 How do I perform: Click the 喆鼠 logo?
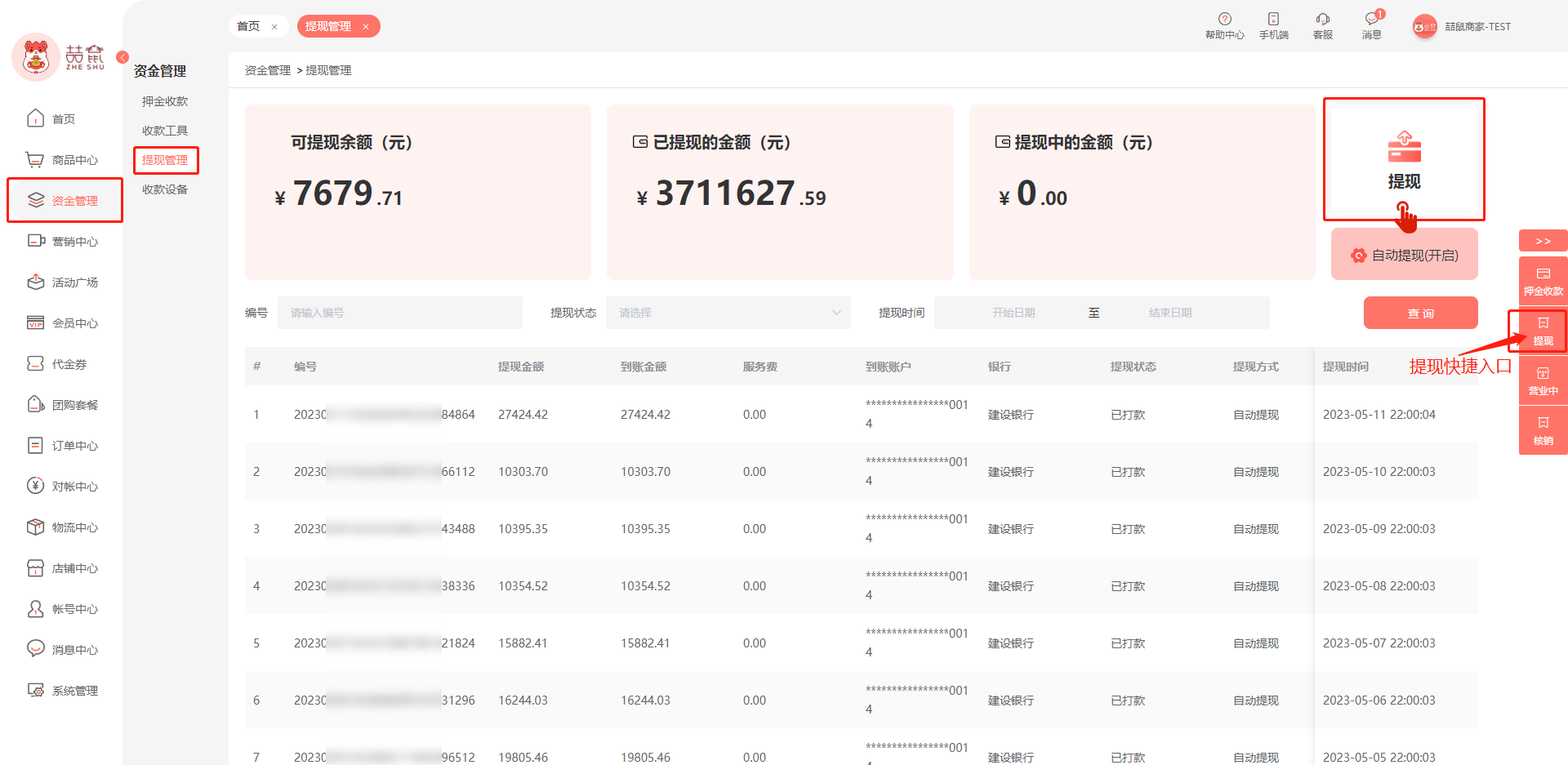(59, 57)
